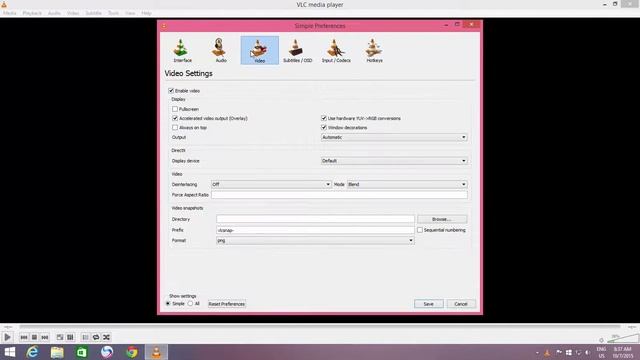Open Action Center flag tray icon
640x360 pixels.
(x=558, y=353)
